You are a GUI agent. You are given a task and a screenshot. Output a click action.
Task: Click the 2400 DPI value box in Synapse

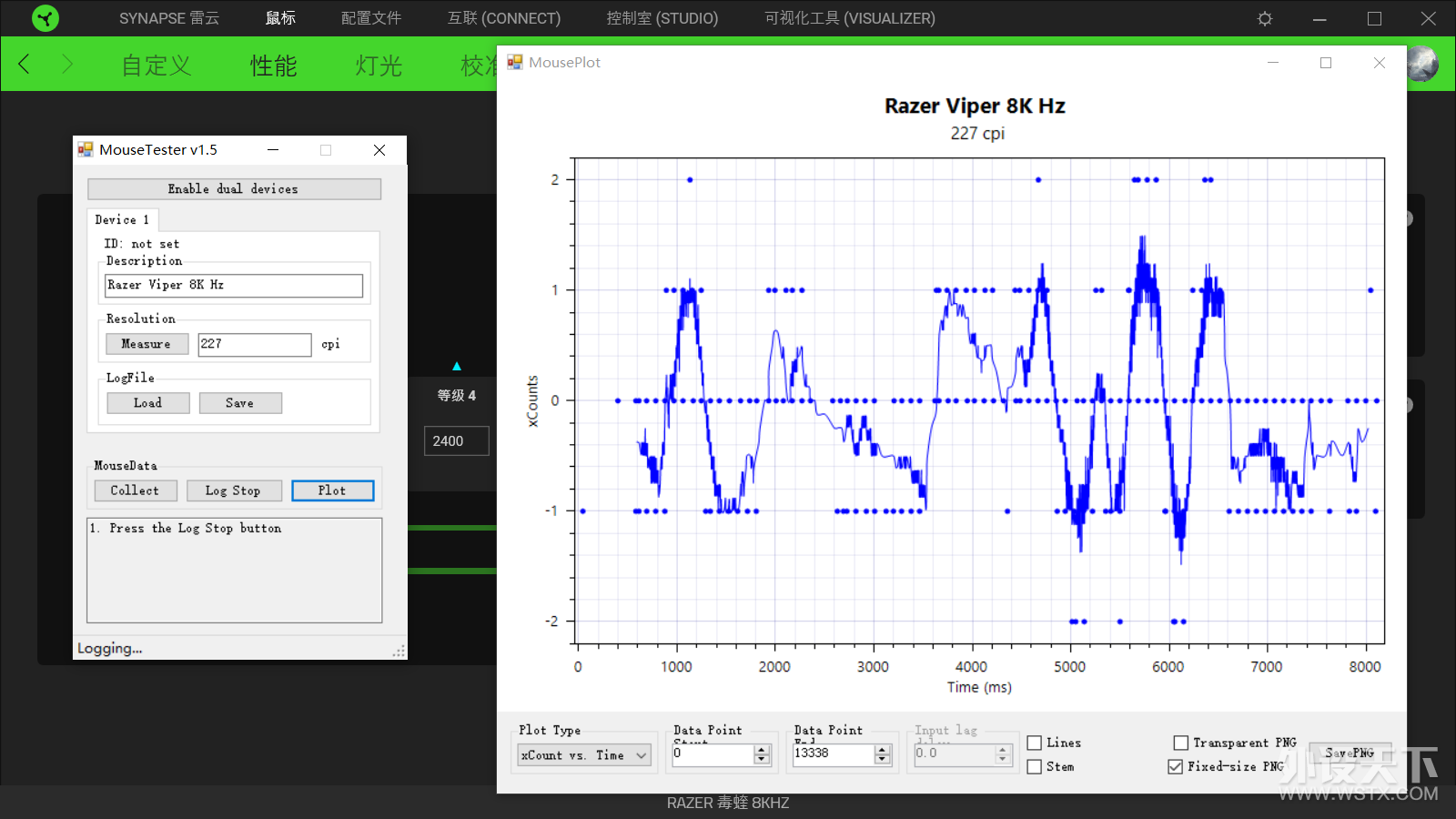456,440
